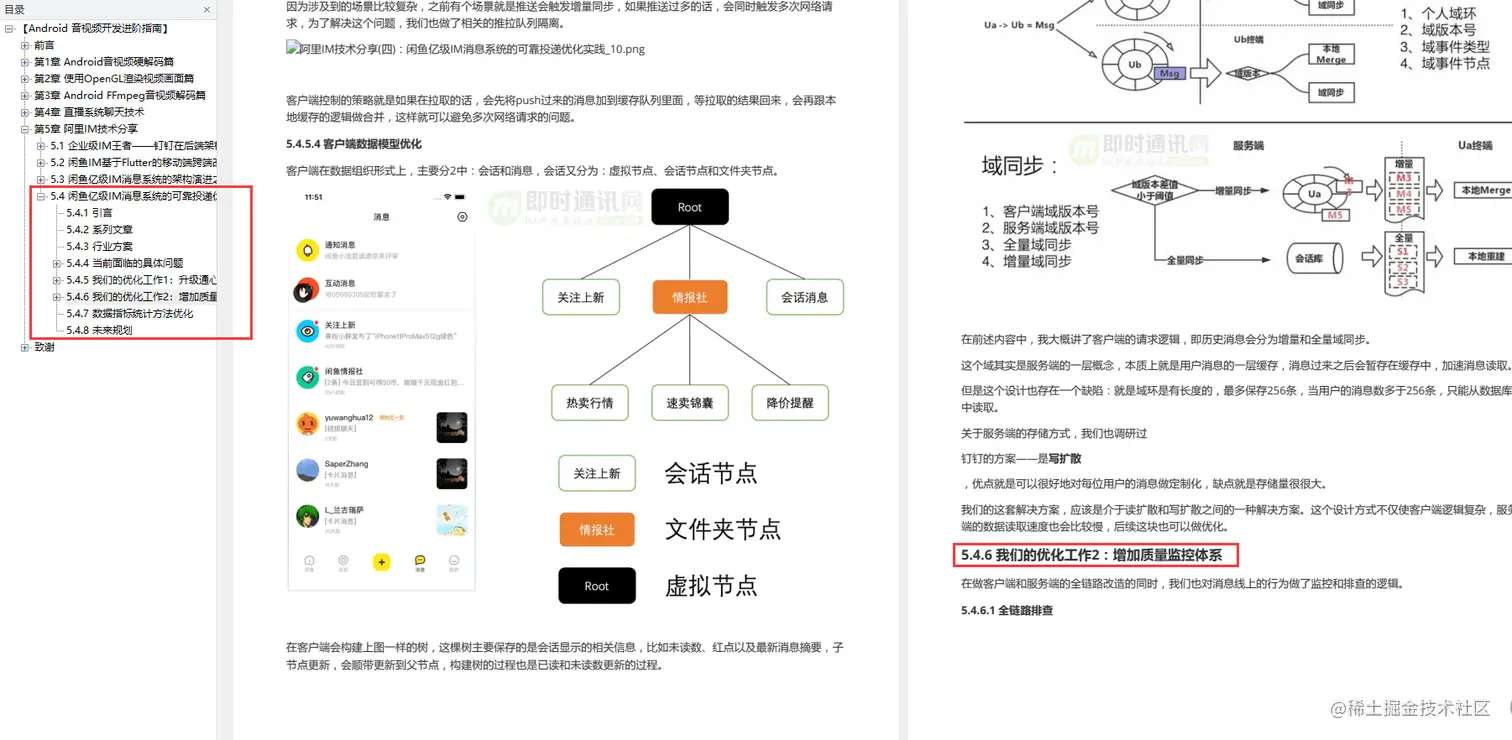Viewport: 1512px width, 740px height.
Task: Click the 速卖锦囊 node in the diagram
Action: (690, 403)
